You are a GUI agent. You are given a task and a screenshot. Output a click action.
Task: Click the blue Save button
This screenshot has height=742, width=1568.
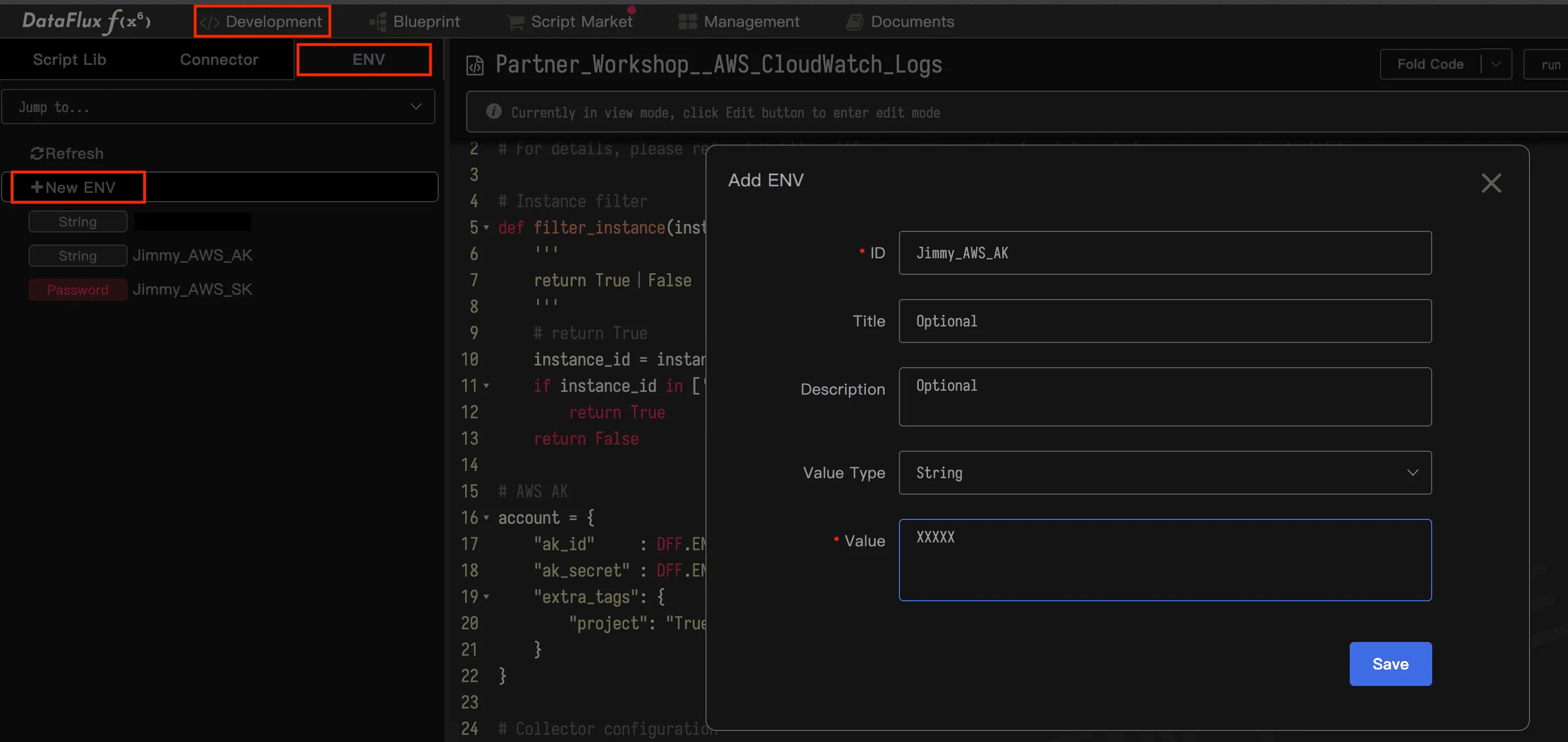point(1390,664)
